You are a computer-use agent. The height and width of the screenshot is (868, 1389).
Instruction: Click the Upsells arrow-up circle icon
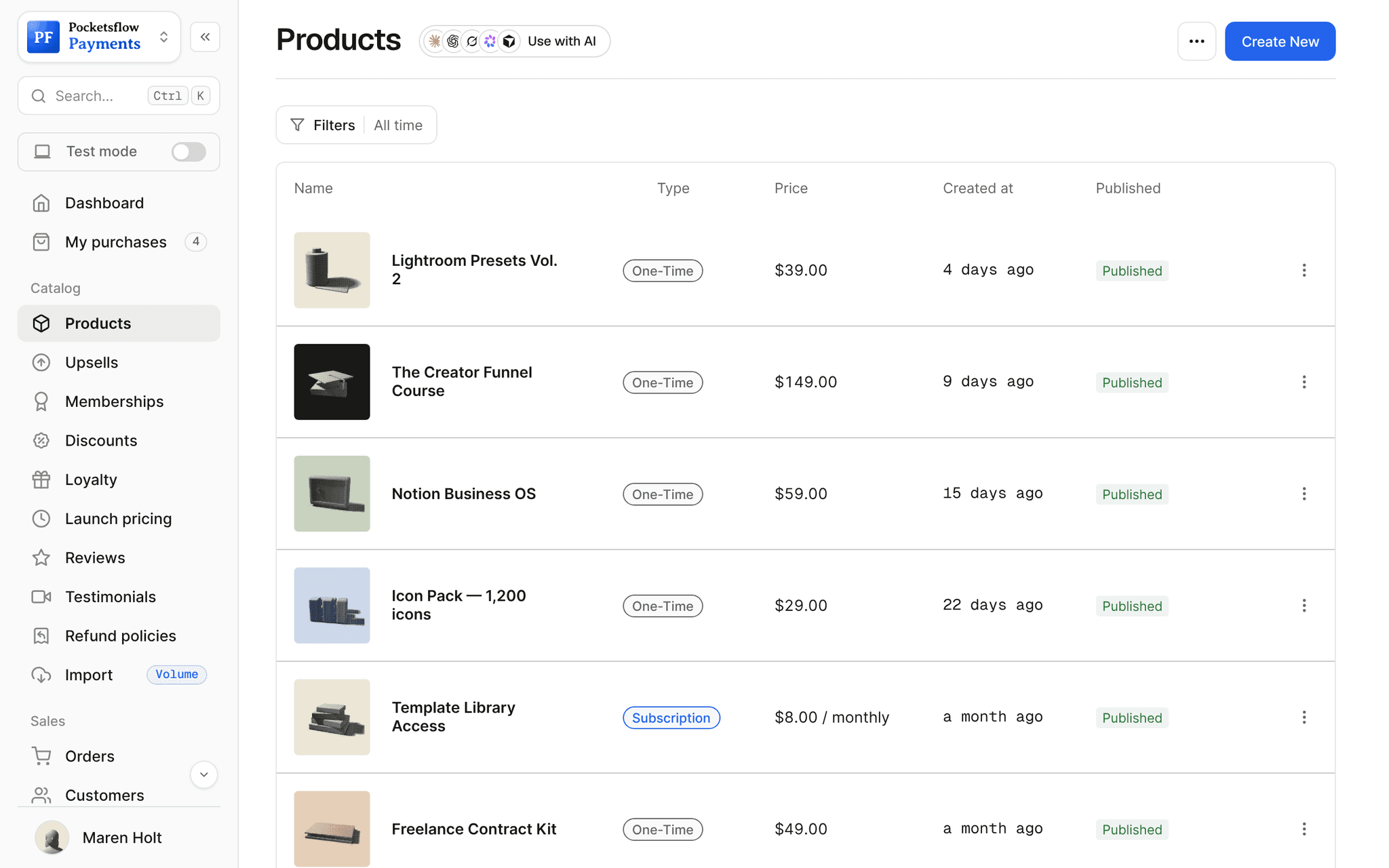41,363
